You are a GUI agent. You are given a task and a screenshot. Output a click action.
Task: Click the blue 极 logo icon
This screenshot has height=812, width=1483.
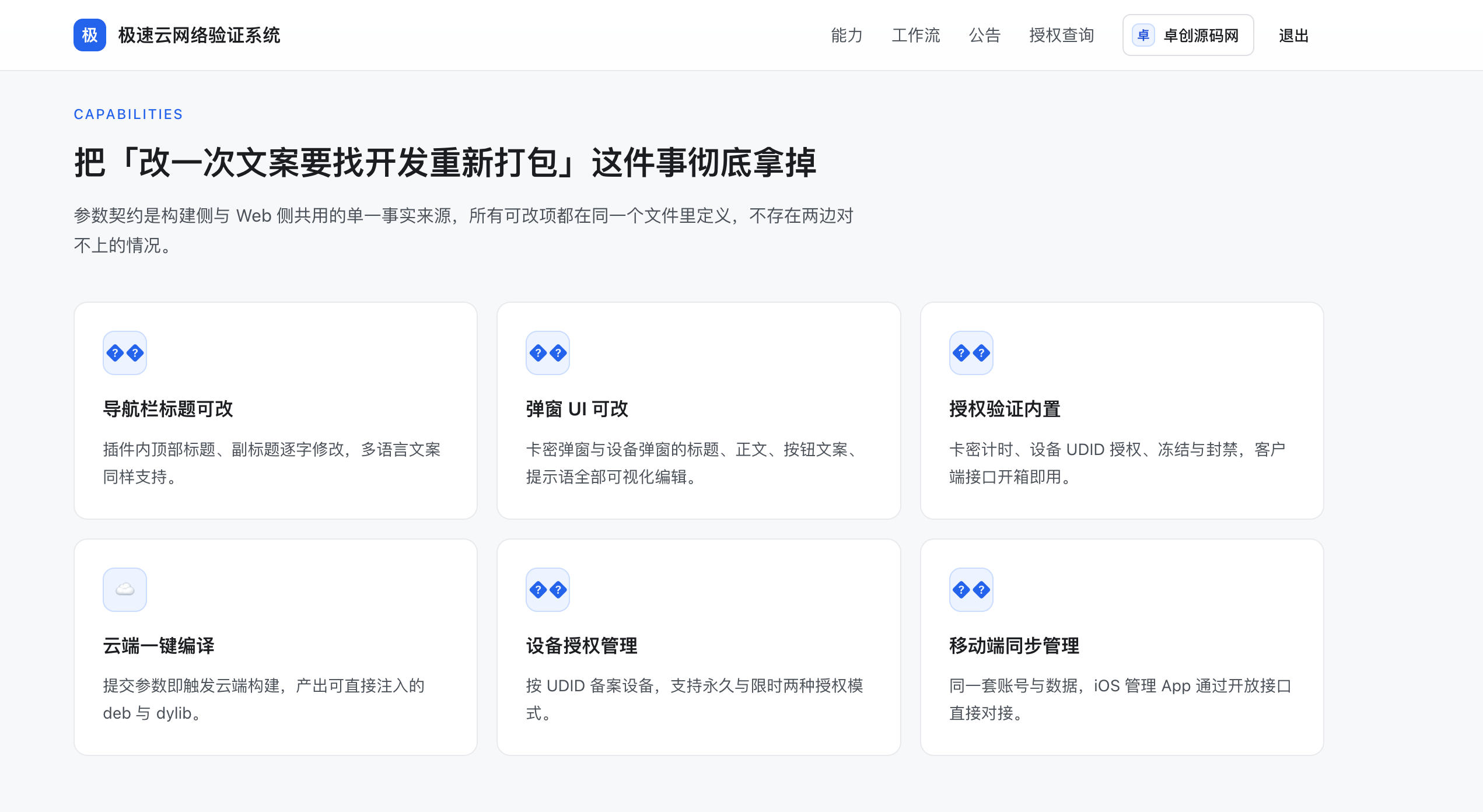point(90,35)
